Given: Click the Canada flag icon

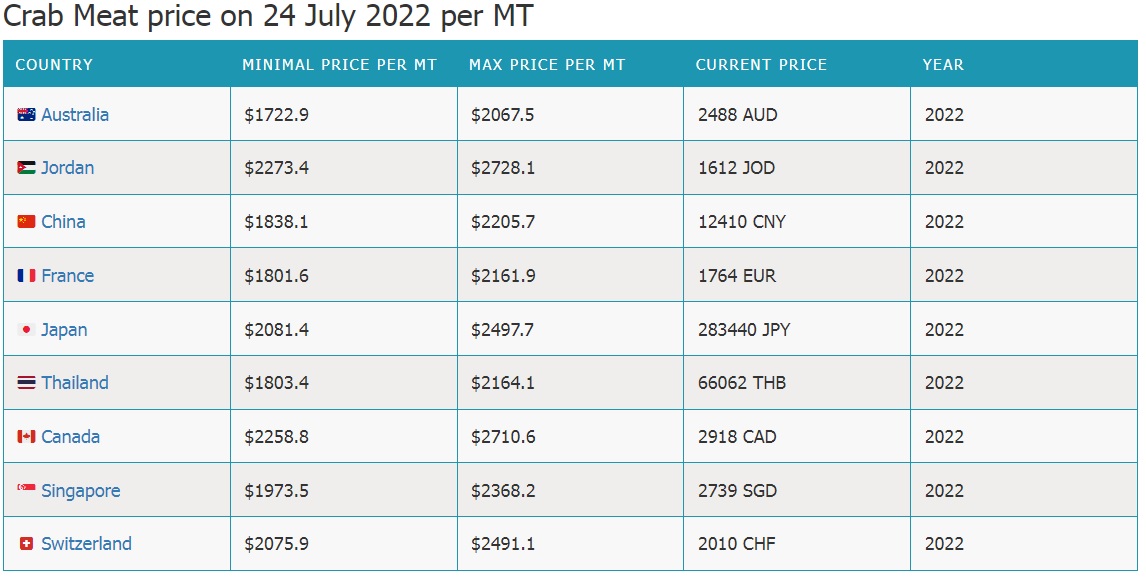Looking at the screenshot, I should tap(26, 437).
